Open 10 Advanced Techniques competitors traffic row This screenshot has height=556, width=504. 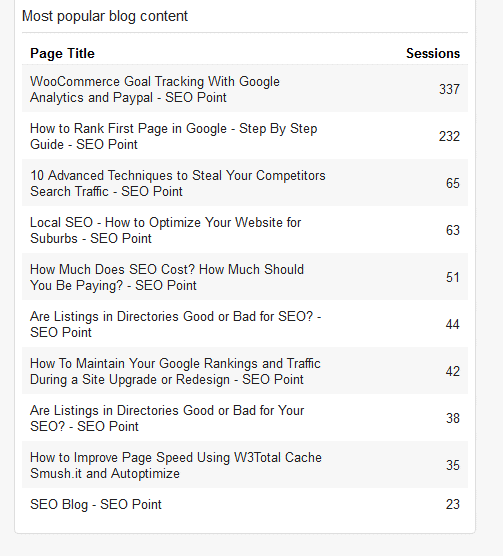pos(245,183)
